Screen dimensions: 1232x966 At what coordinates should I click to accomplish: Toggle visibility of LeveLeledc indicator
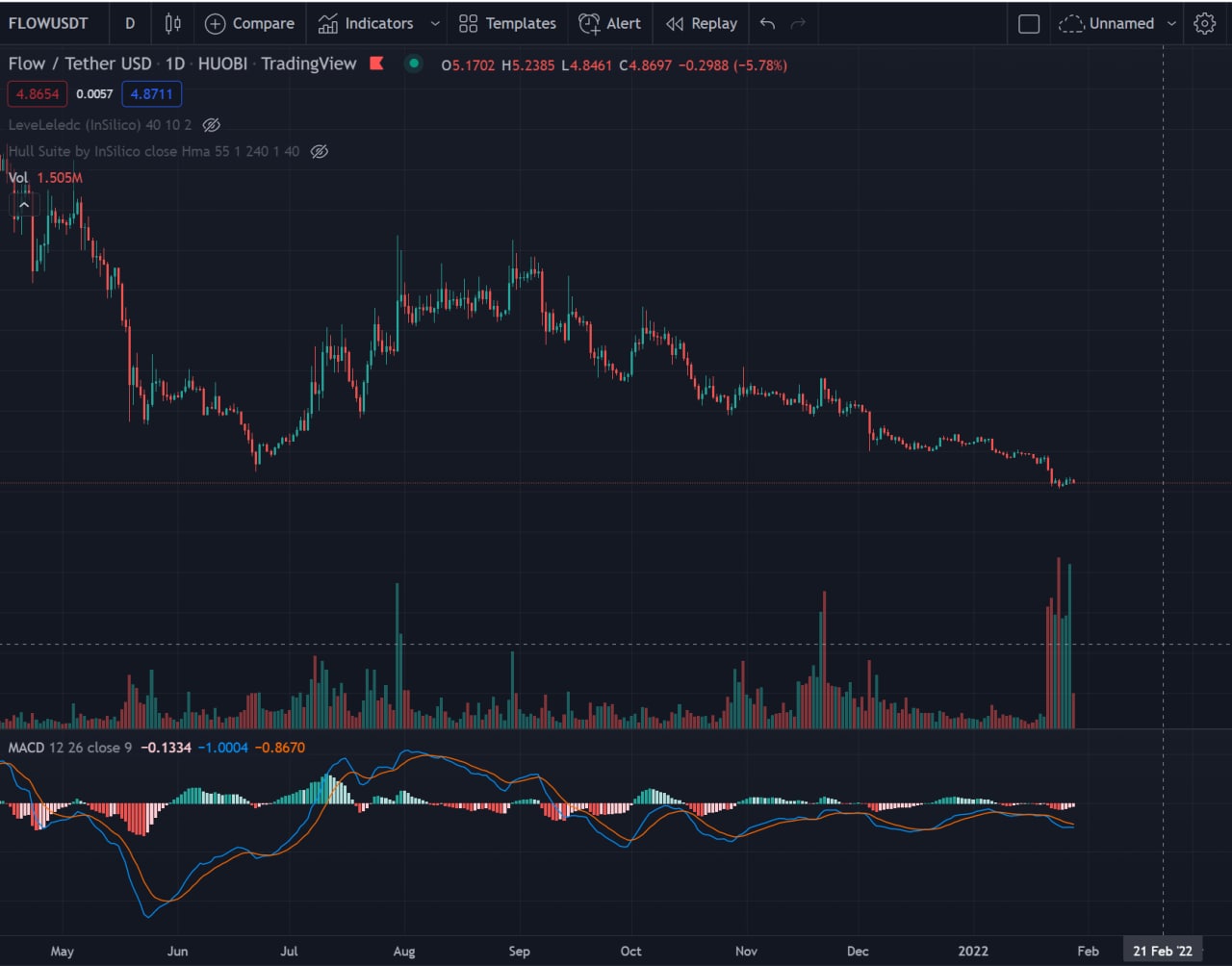[x=212, y=125]
